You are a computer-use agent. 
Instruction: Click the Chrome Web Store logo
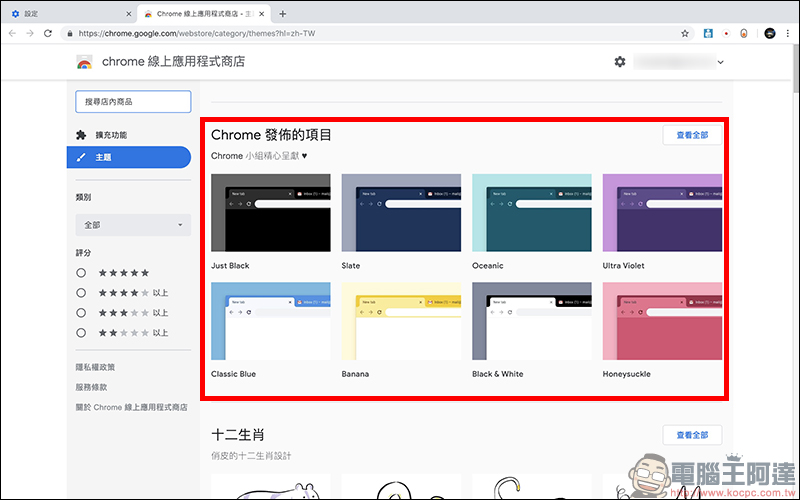85,62
